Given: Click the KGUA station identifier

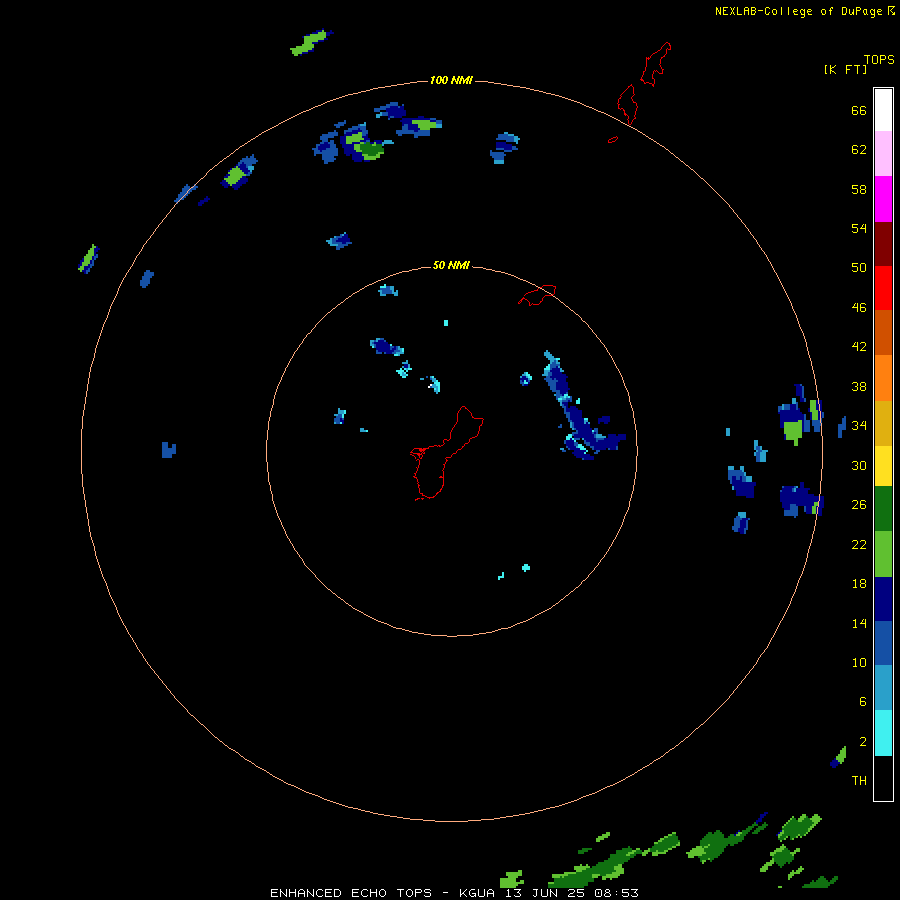Looking at the screenshot, I should 479,893.
